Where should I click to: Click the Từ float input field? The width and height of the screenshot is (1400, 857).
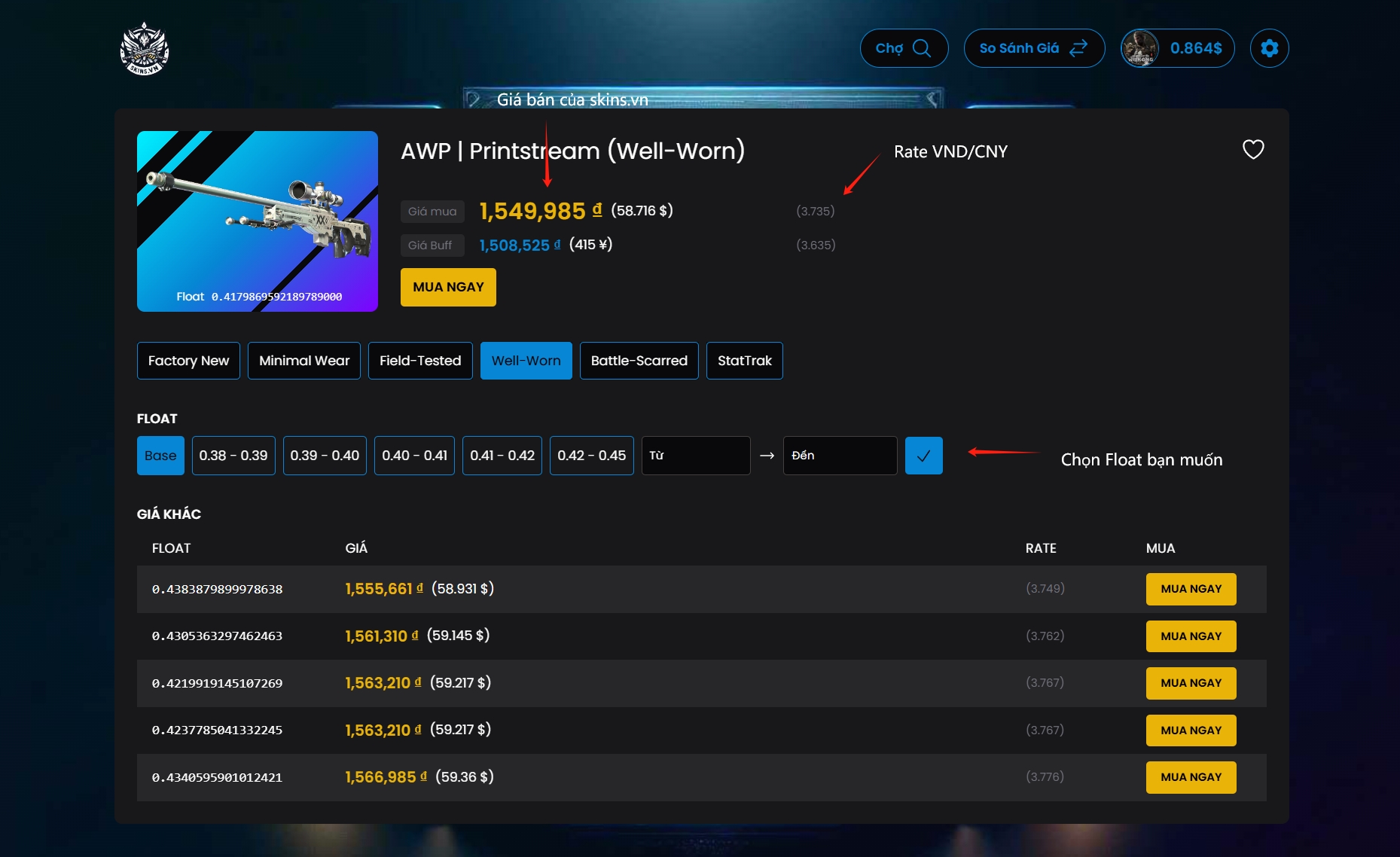point(695,456)
